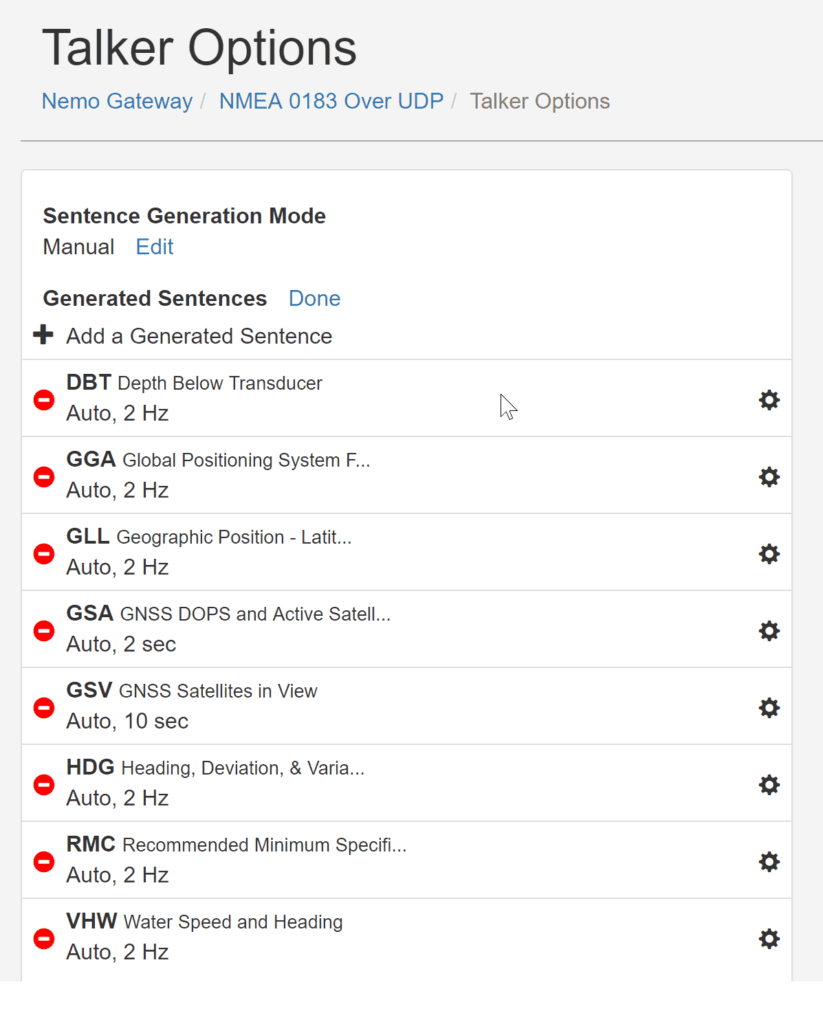Screen dimensions: 823x1024
Task: Delete the GSV sentence via minus icon
Action: (x=44, y=708)
